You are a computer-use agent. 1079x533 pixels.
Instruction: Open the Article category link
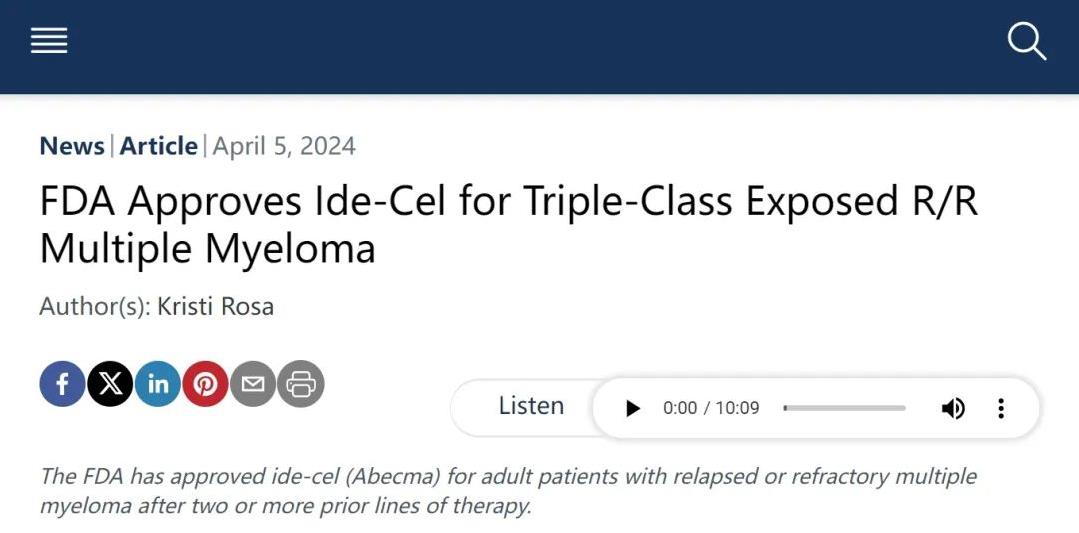[159, 146]
